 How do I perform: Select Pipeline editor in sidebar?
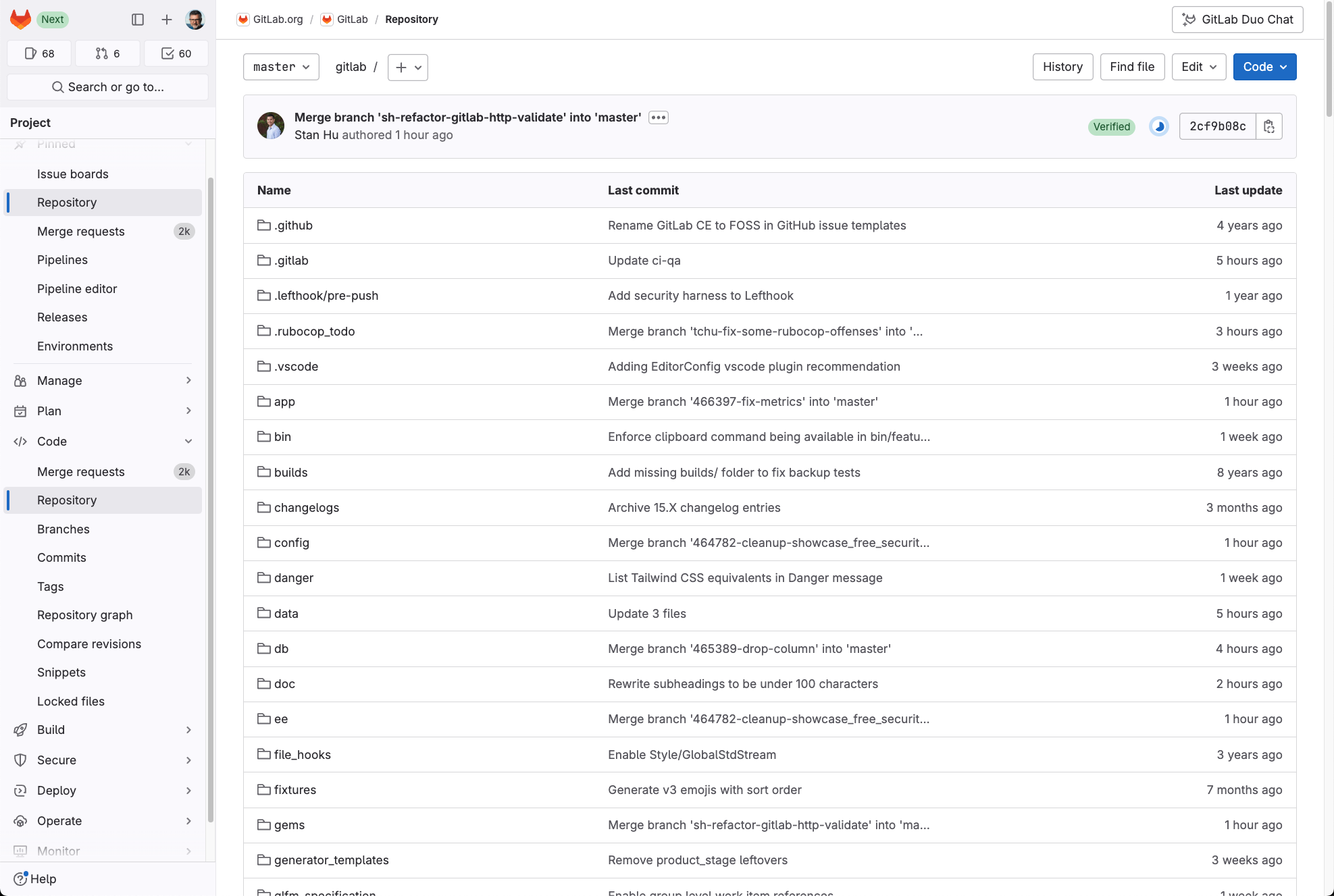point(77,288)
